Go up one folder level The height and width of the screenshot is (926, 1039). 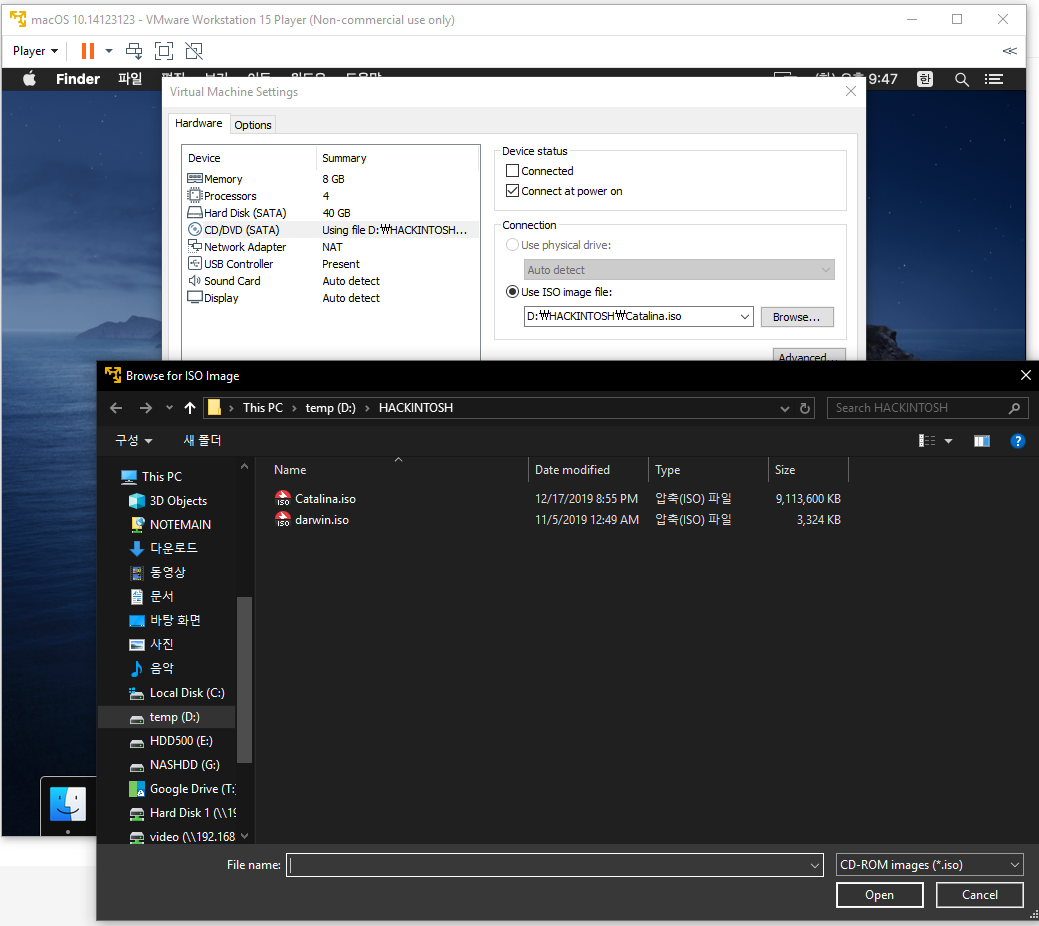point(190,408)
